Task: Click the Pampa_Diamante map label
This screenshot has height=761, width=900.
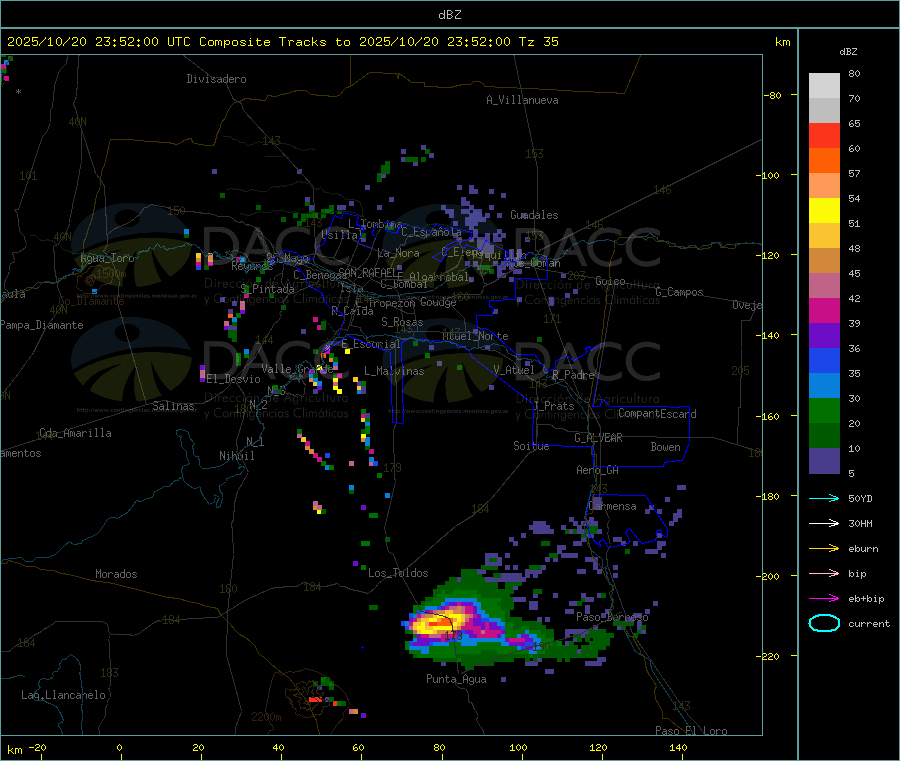Action: (42, 325)
